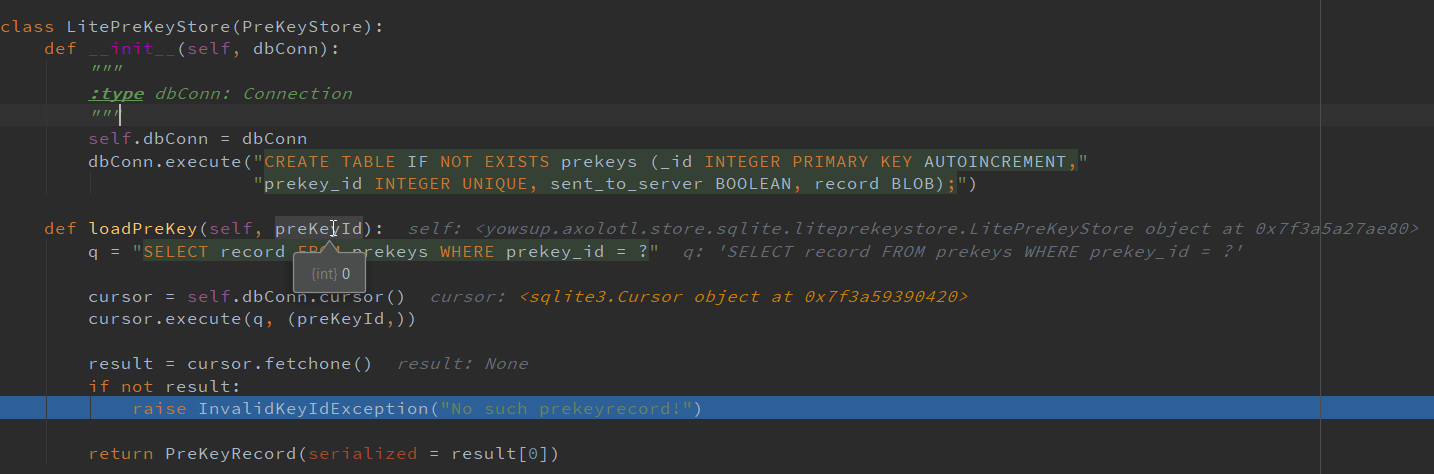The height and width of the screenshot is (474, 1434).
Task: Click the __init__ method name
Action: point(132,49)
